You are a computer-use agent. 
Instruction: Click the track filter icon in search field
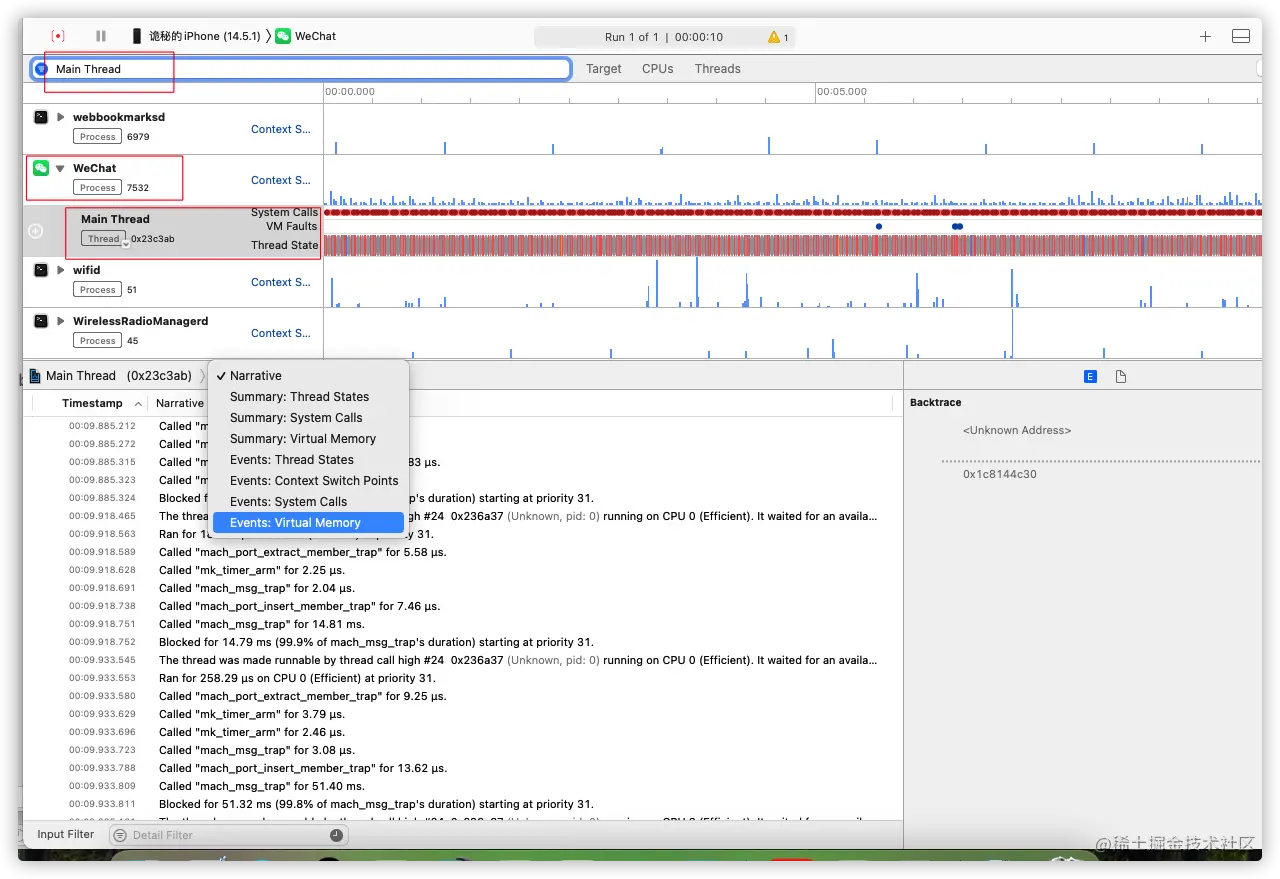pos(41,69)
